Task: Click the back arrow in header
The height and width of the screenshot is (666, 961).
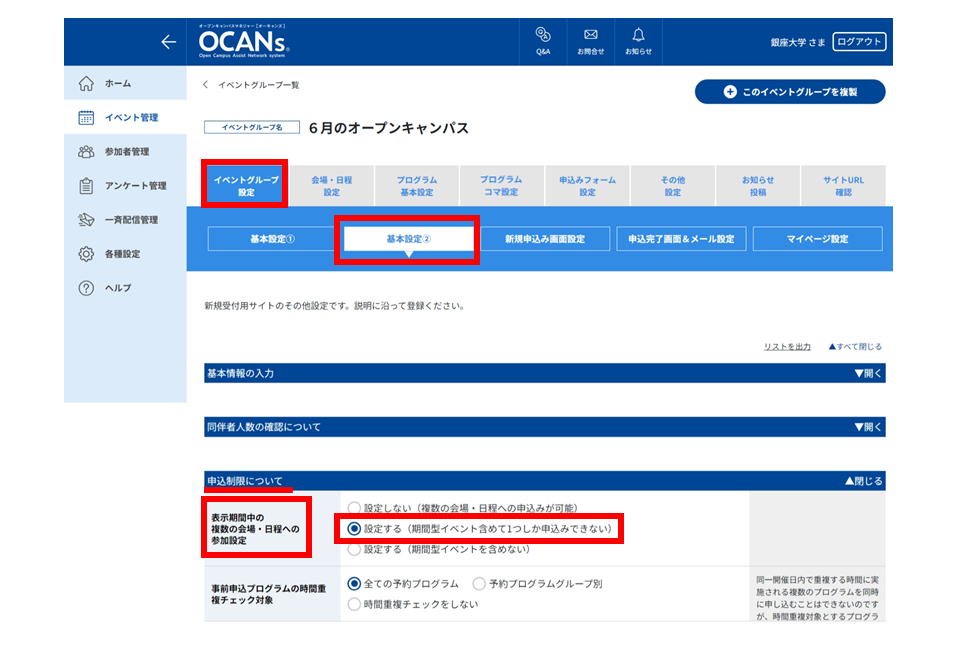Action: click(x=169, y=42)
